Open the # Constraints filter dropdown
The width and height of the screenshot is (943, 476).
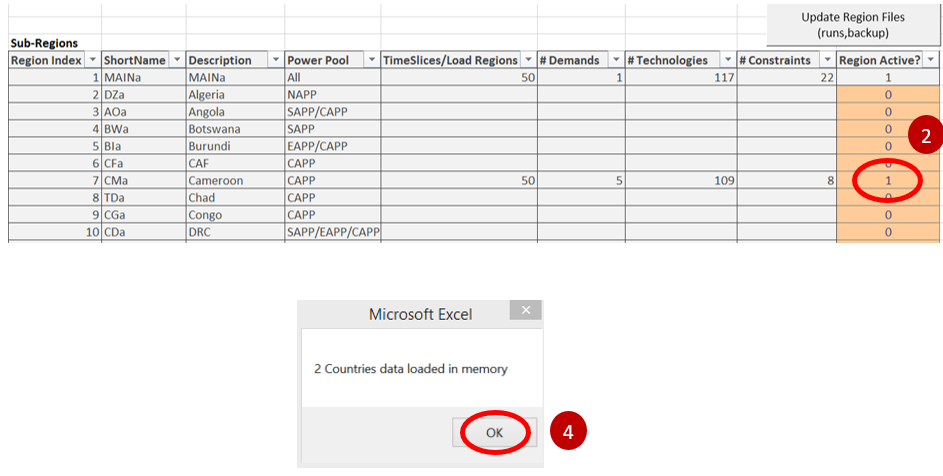pos(827,60)
